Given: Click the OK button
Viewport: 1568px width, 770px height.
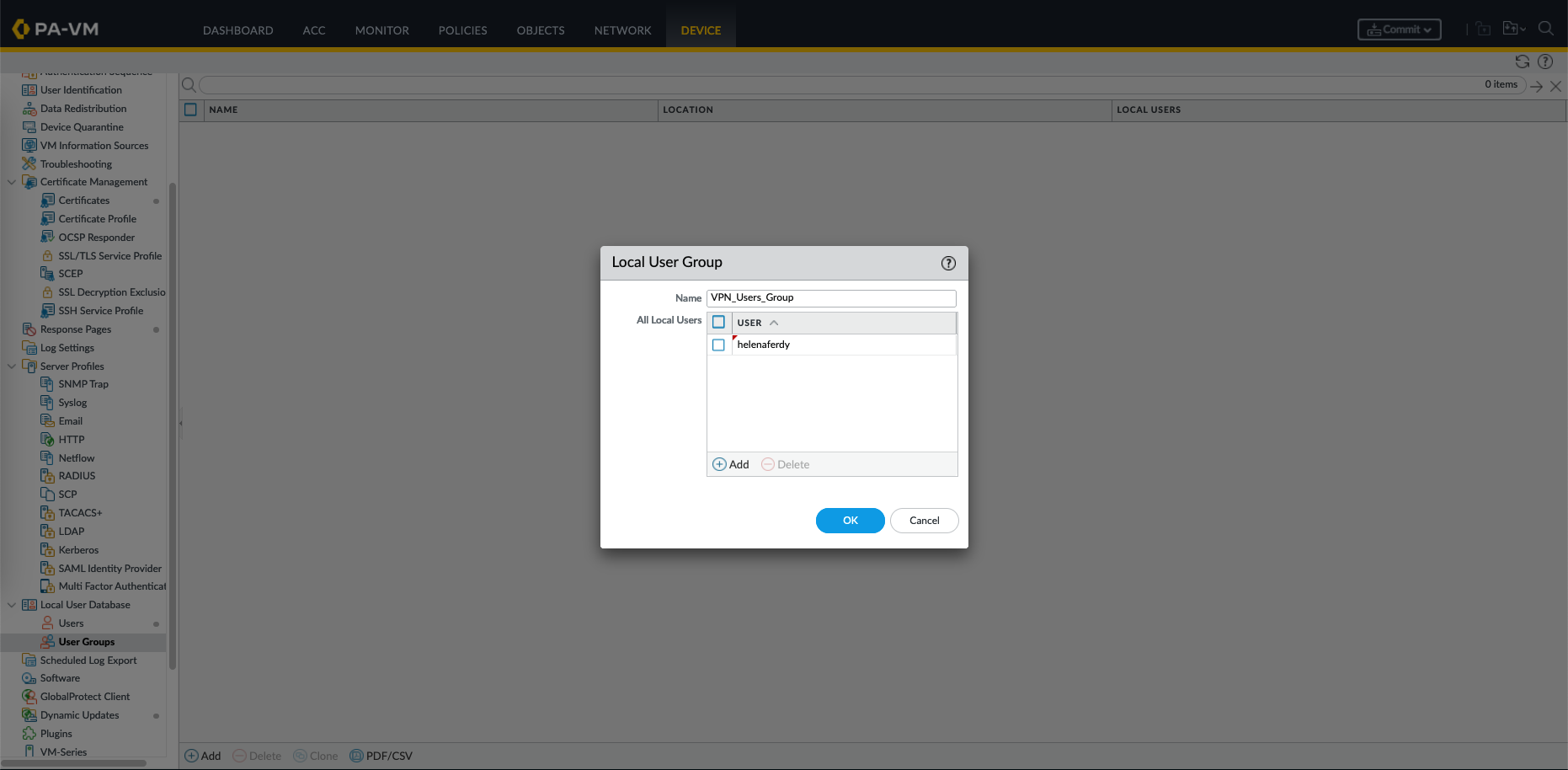Looking at the screenshot, I should click(x=850, y=521).
